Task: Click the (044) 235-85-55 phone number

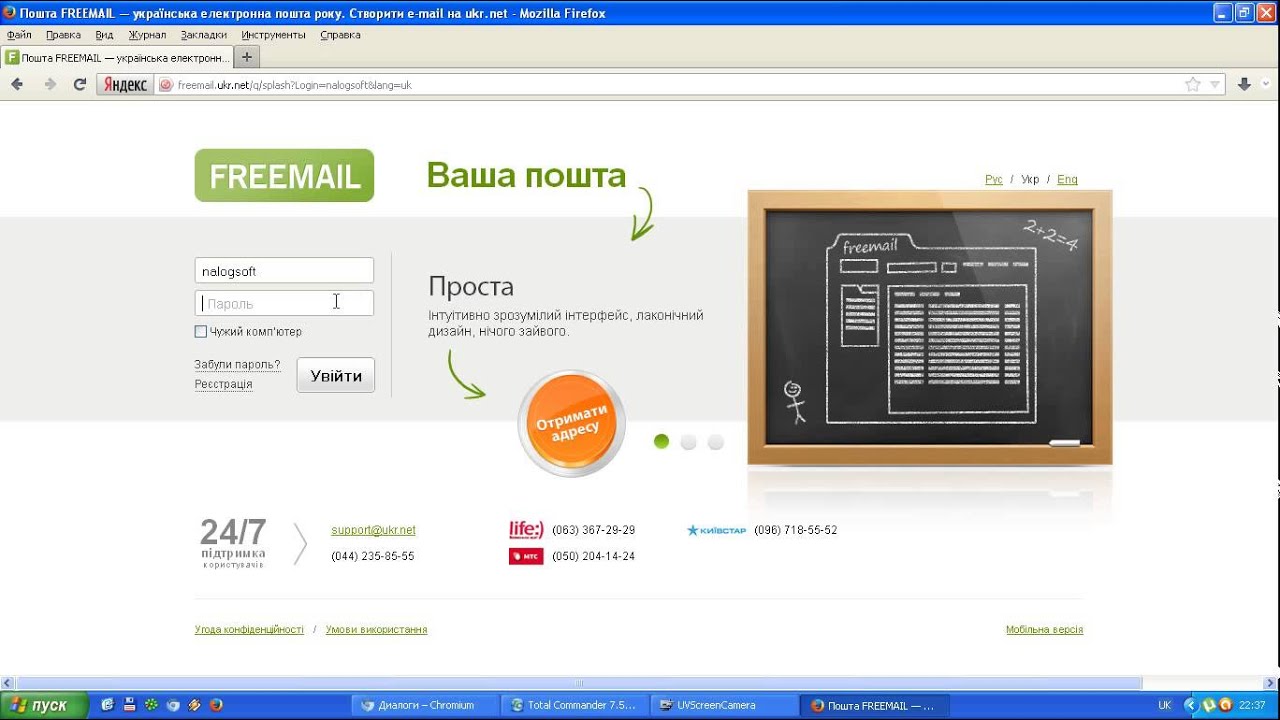Action: click(373, 556)
